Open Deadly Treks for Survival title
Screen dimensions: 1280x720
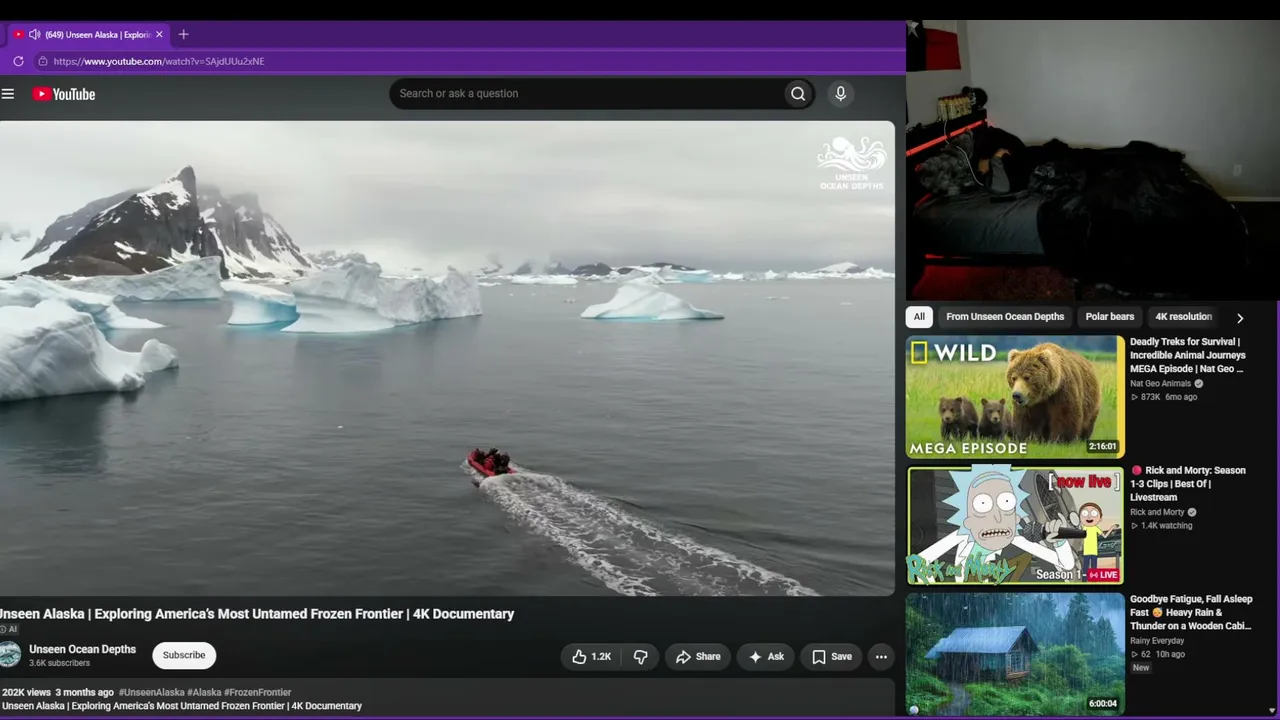point(1188,355)
